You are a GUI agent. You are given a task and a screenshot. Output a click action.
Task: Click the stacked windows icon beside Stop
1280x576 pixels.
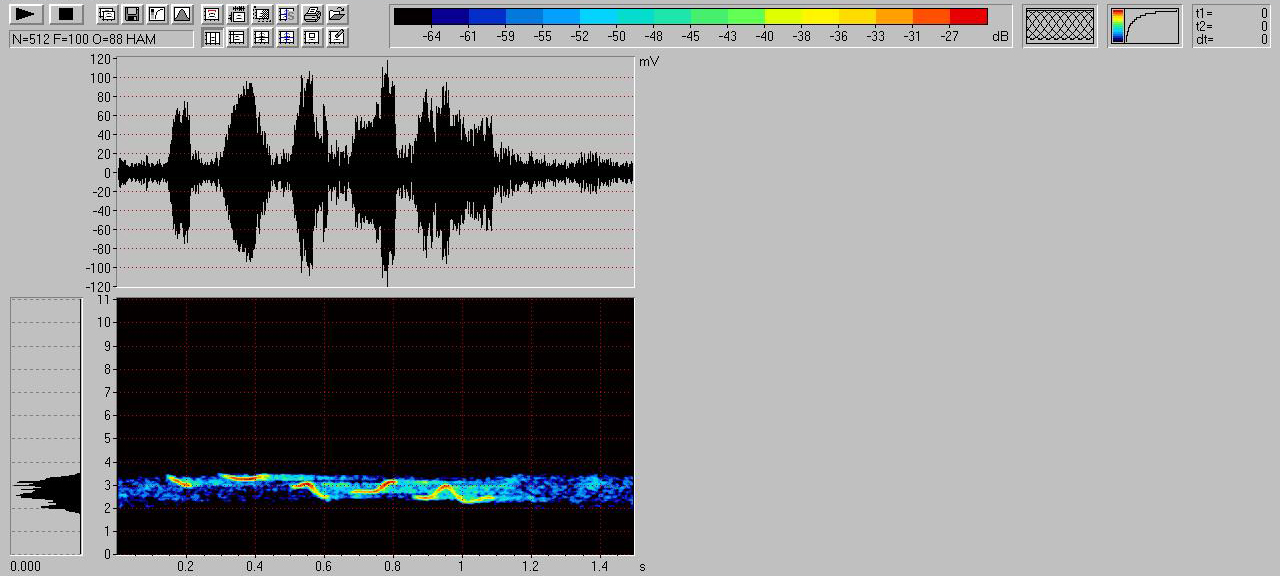coord(107,14)
